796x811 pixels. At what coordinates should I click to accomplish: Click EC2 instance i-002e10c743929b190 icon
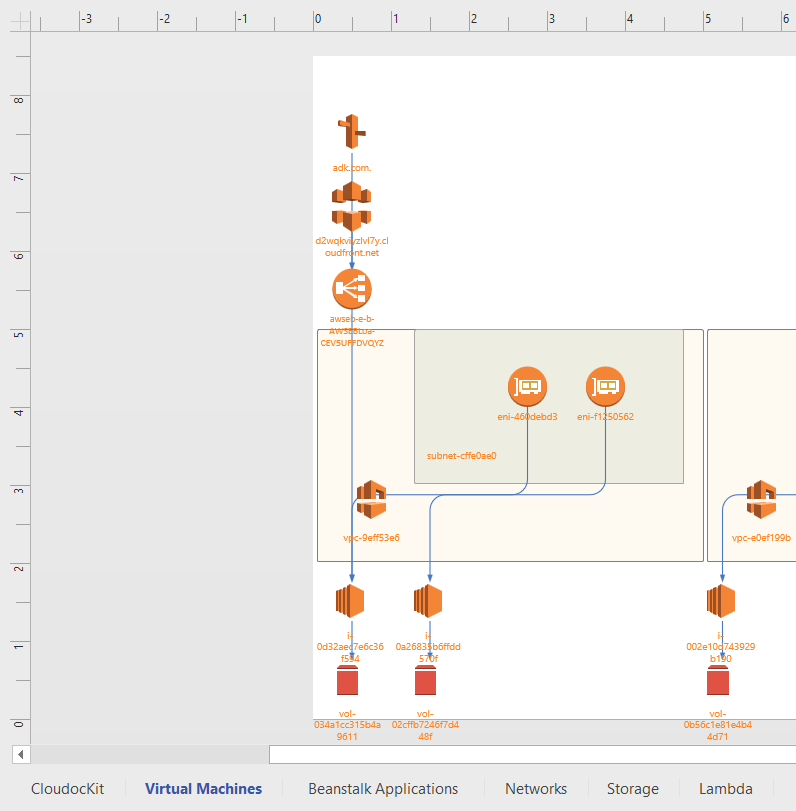pos(721,601)
